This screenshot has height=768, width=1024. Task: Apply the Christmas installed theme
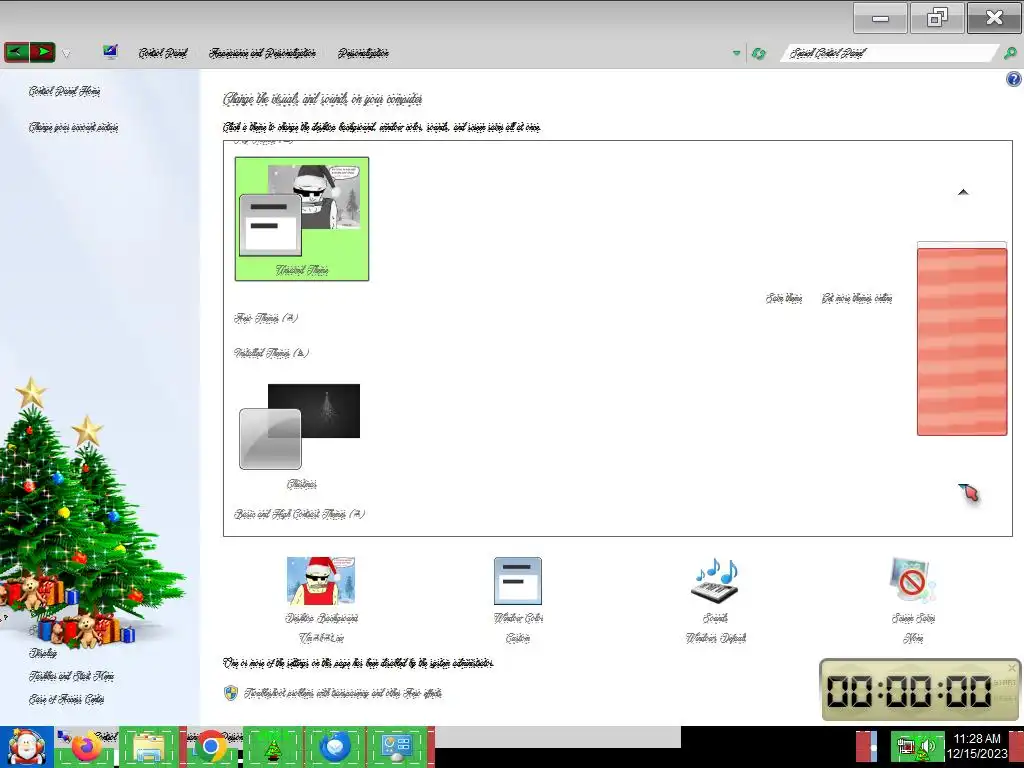coord(301,436)
